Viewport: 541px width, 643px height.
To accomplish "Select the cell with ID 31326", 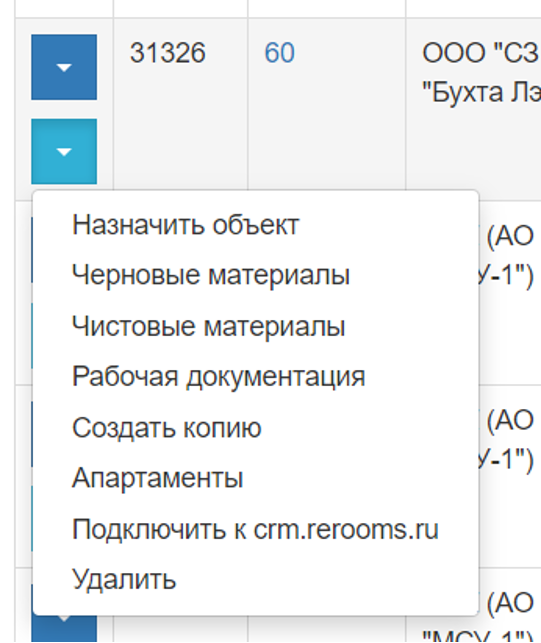I will click(x=180, y=109).
